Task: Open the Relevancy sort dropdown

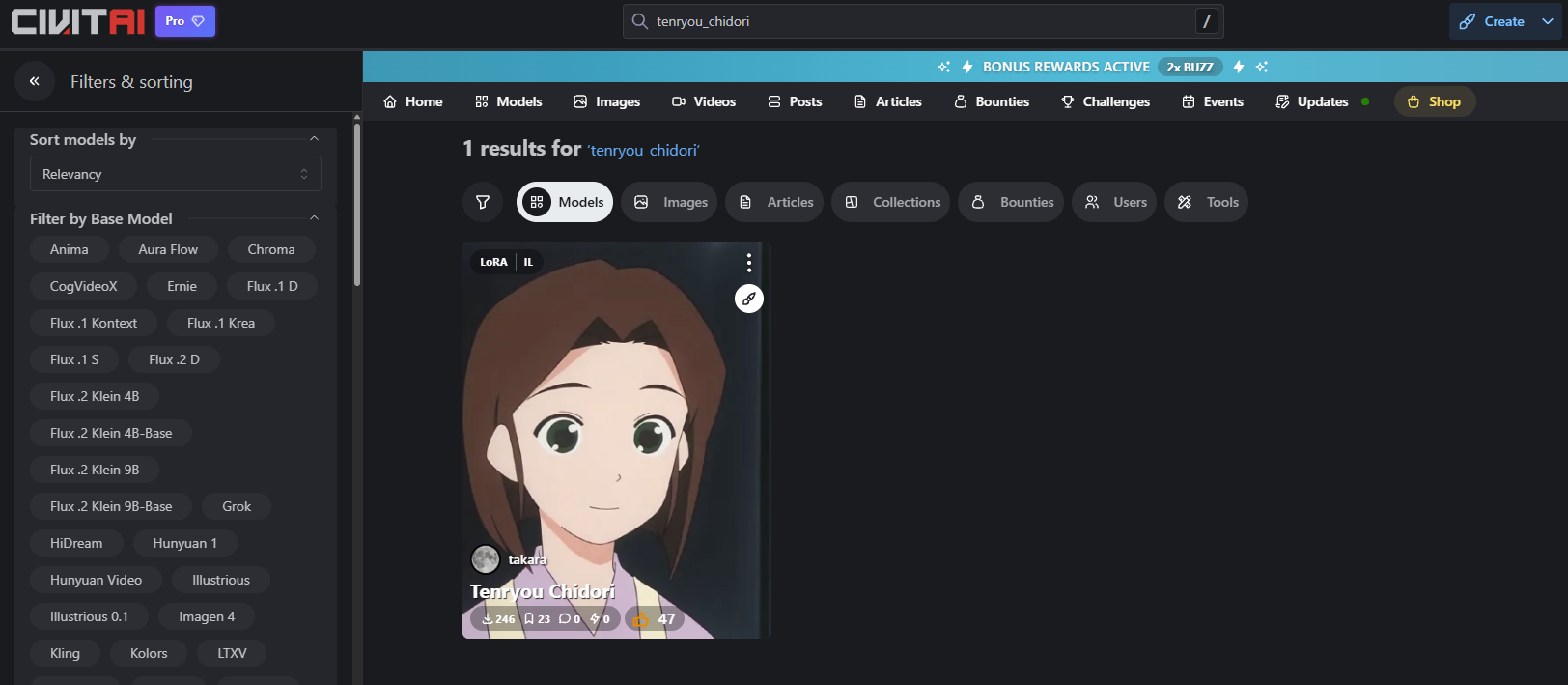Action: (175, 174)
